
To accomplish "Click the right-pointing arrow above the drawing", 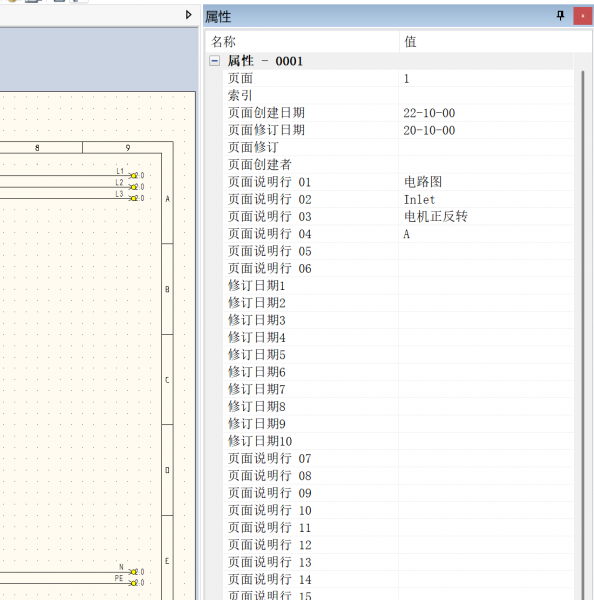I will tap(188, 15).
